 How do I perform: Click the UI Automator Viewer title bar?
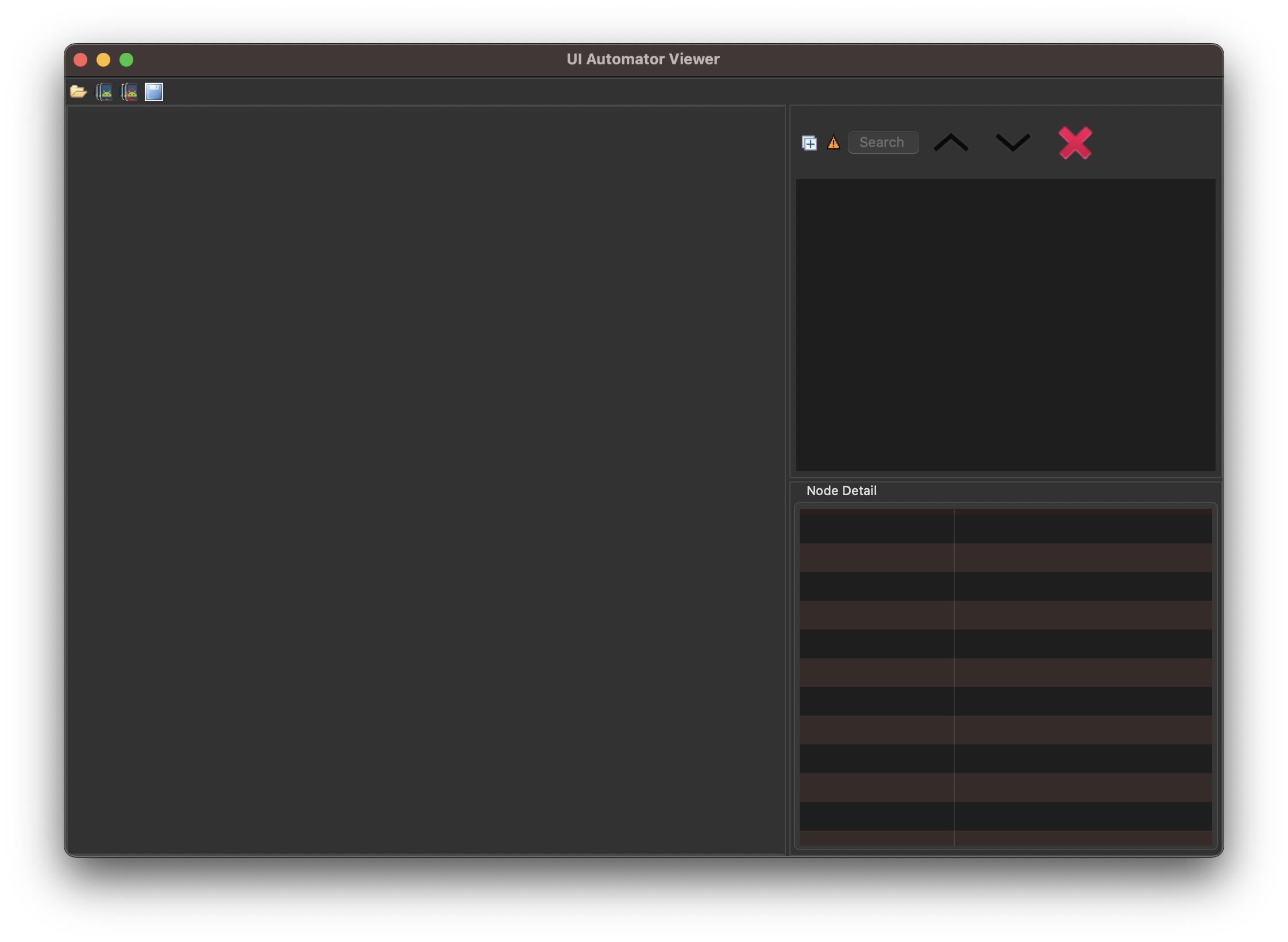pos(643,60)
